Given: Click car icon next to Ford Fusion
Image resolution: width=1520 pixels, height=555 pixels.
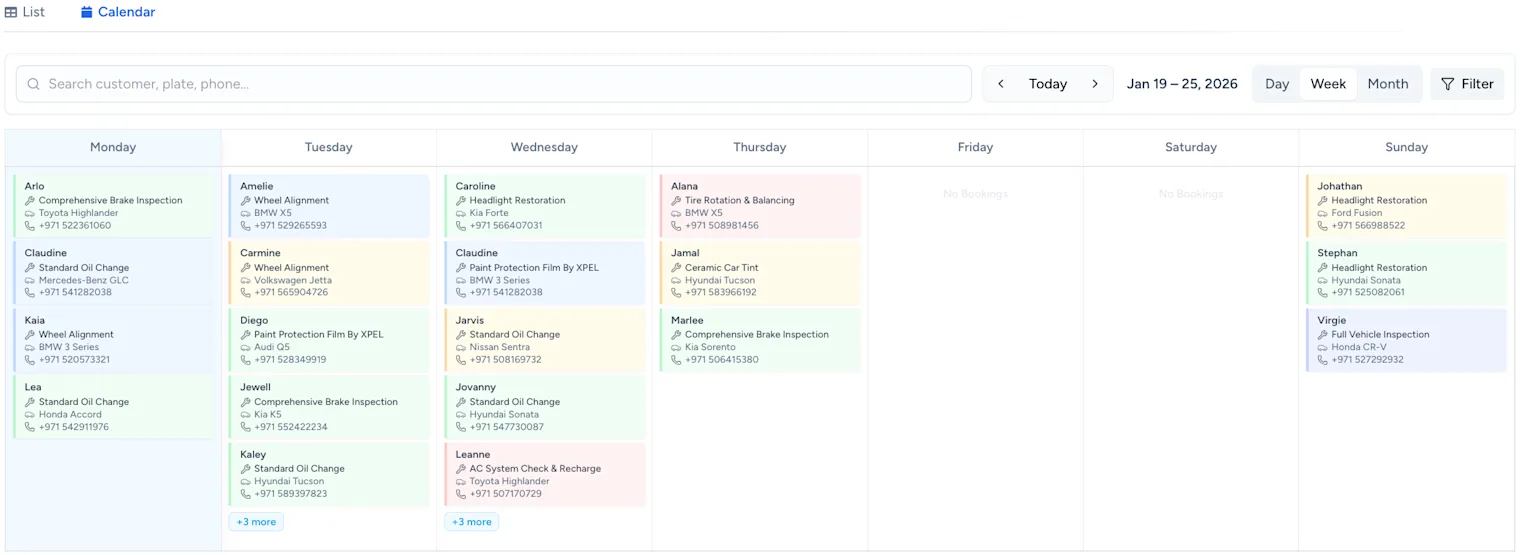Looking at the screenshot, I should [x=1323, y=214].
